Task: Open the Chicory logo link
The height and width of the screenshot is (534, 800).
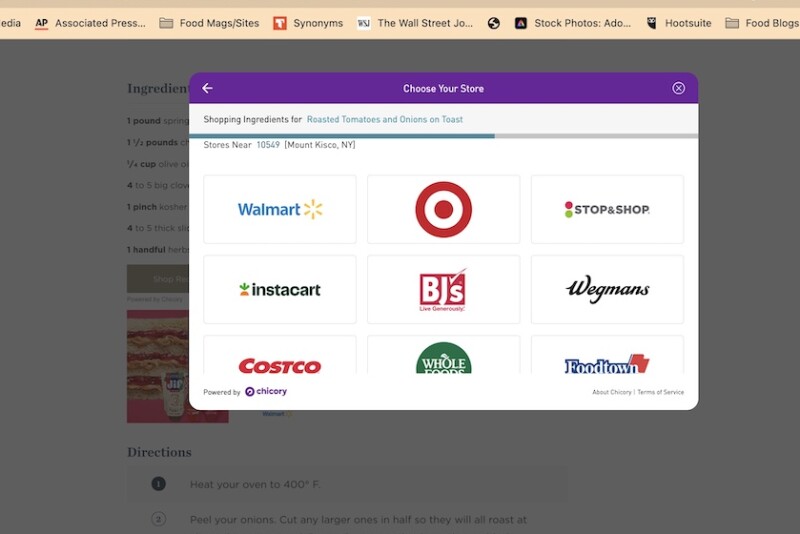Action: click(x=266, y=391)
